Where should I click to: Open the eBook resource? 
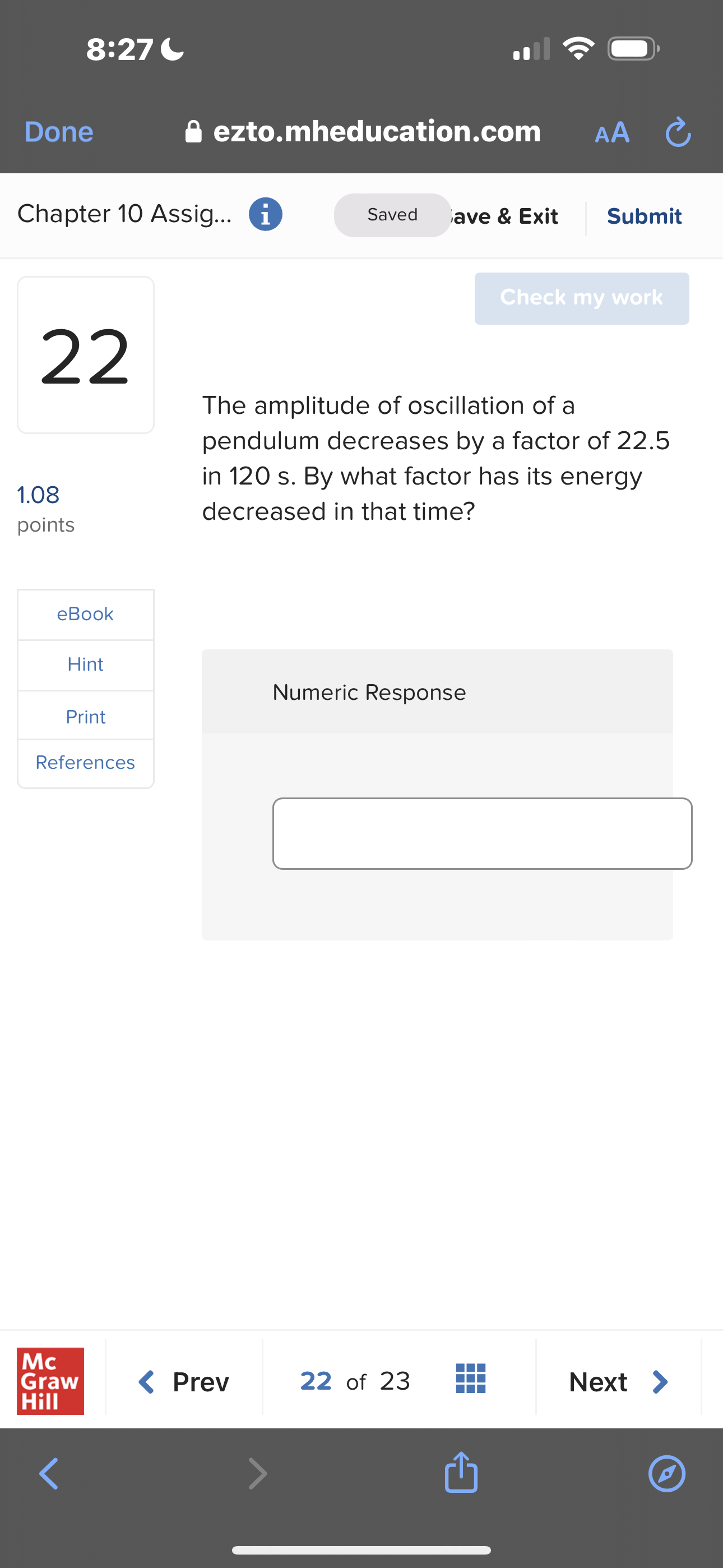point(85,614)
